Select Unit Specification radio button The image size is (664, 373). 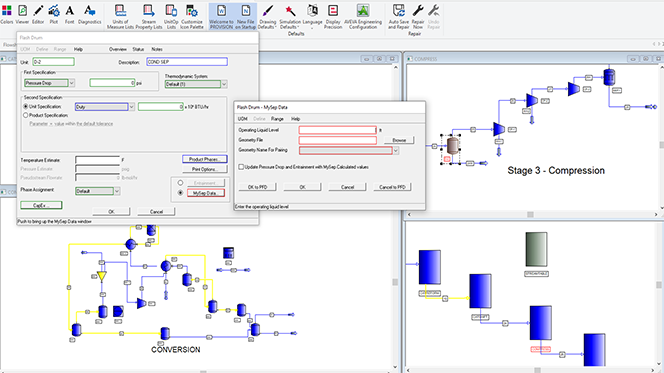click(26, 107)
